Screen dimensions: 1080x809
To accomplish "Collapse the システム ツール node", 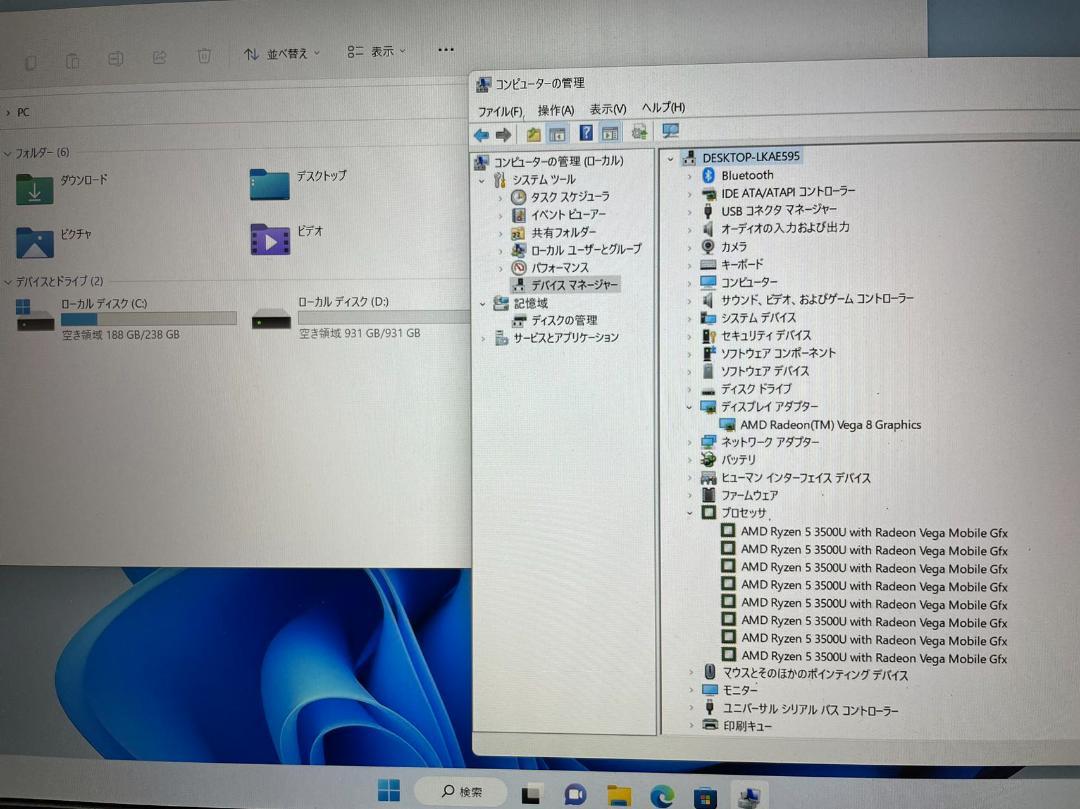I will click(x=482, y=180).
